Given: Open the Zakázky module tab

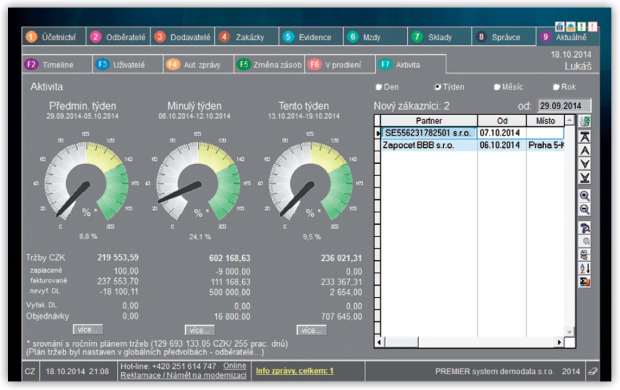Looking at the screenshot, I should pos(247,37).
